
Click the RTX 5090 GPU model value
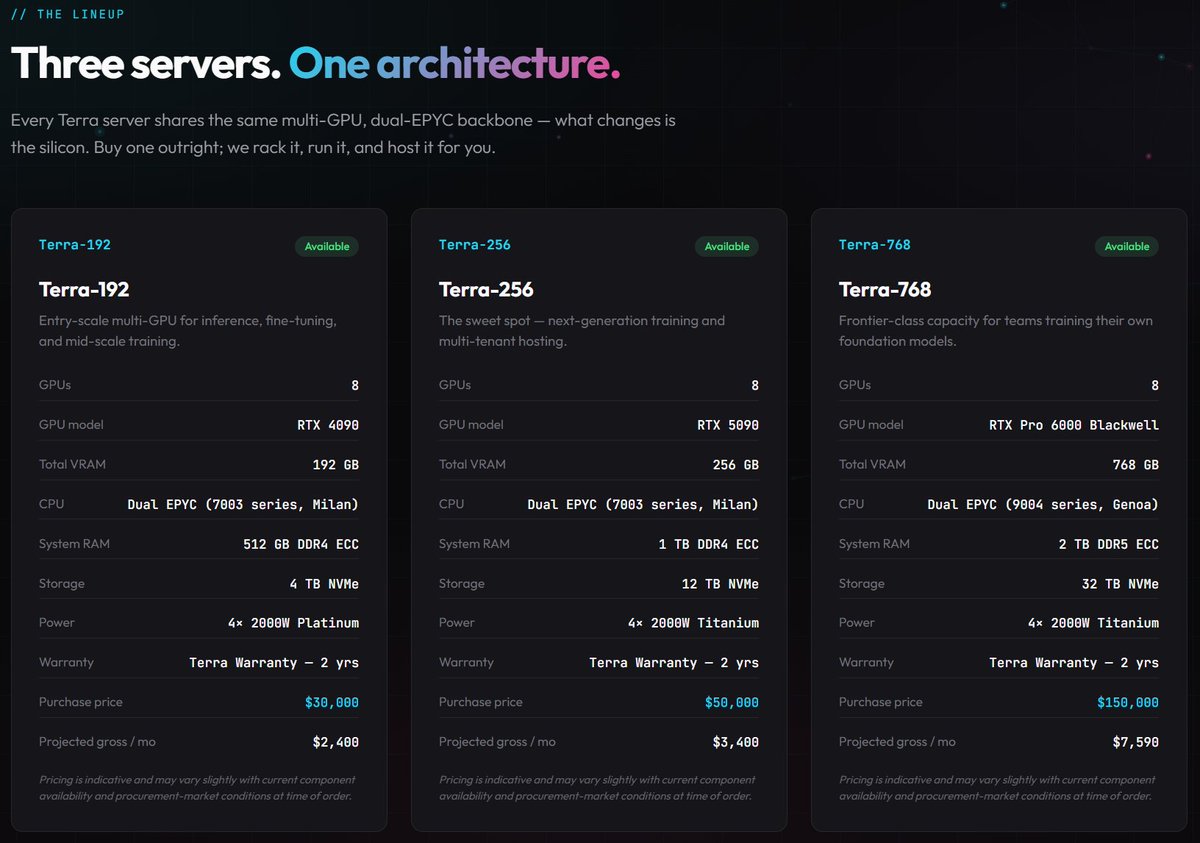[728, 425]
